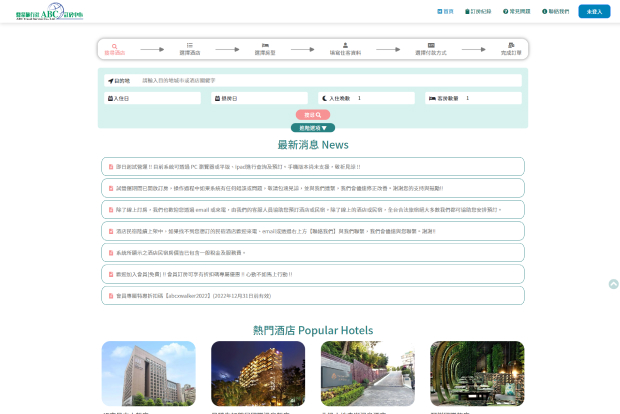The image size is (620, 414).
Task: Open the office tower hotel thumbnail
Action: [x=149, y=374]
